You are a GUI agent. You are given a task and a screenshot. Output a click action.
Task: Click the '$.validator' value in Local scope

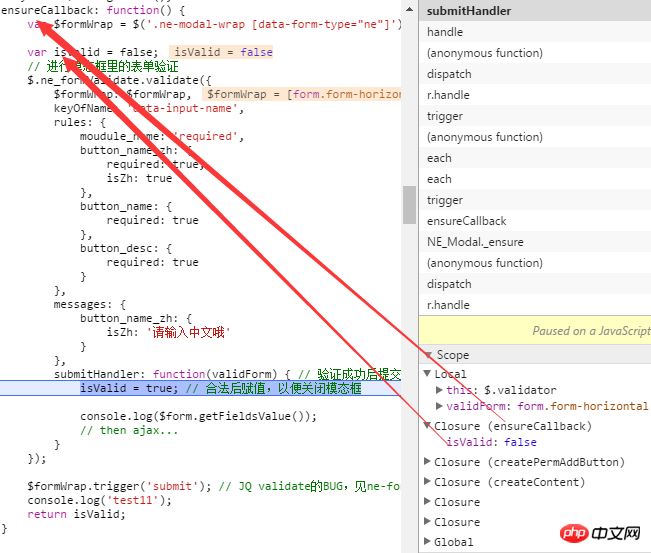(x=520, y=390)
